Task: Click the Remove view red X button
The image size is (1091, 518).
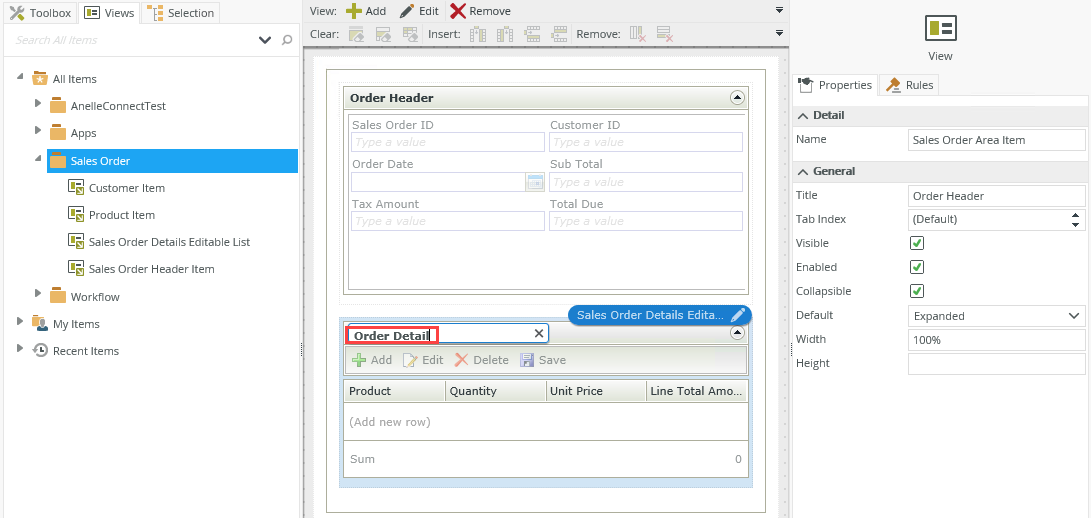Action: click(x=480, y=11)
